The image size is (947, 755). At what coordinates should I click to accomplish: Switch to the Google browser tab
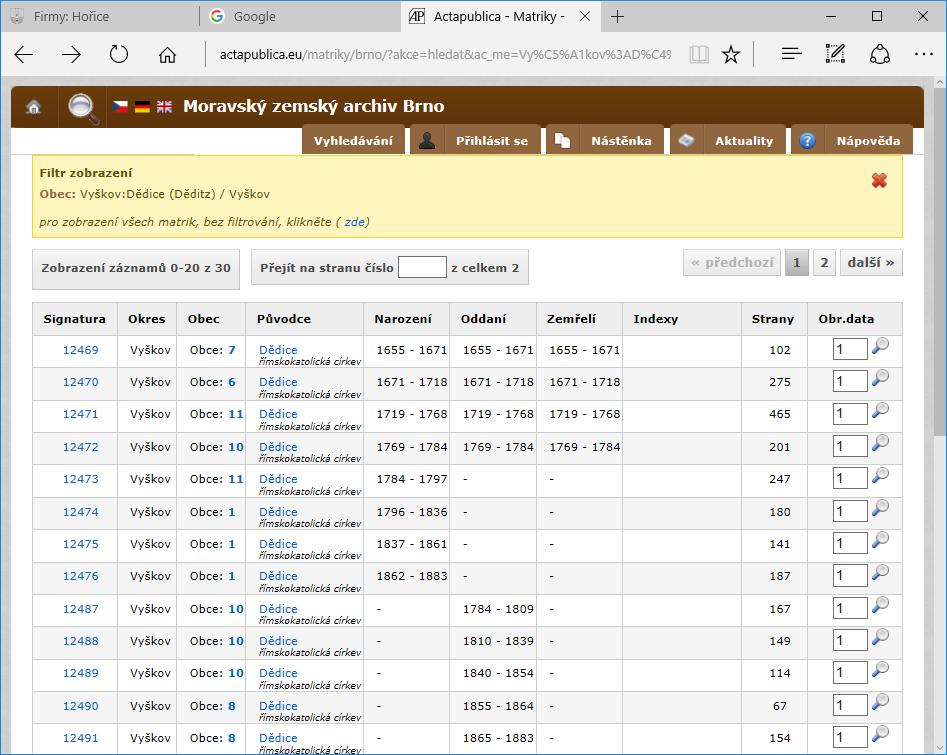click(300, 17)
